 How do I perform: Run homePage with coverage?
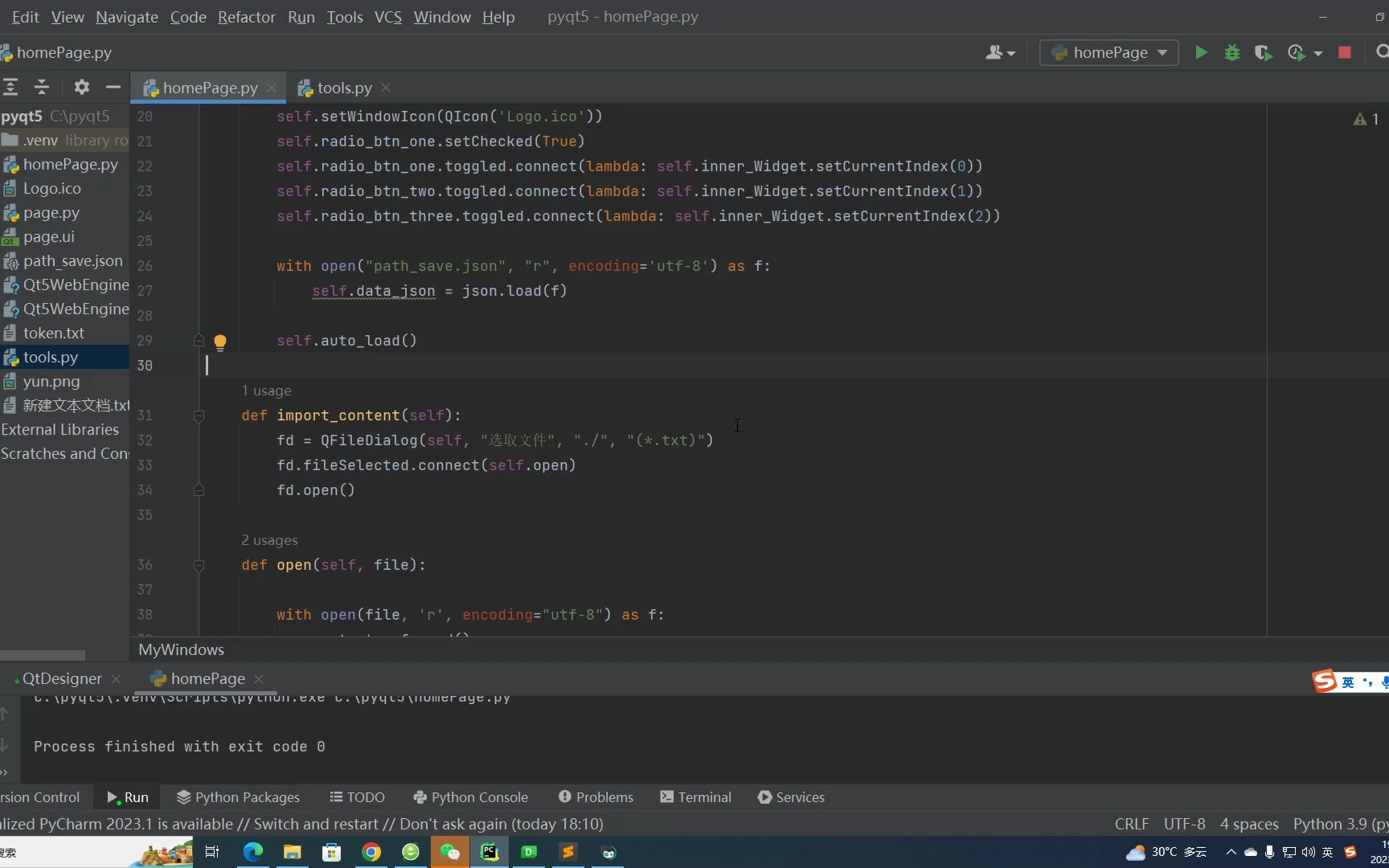pos(1263,52)
